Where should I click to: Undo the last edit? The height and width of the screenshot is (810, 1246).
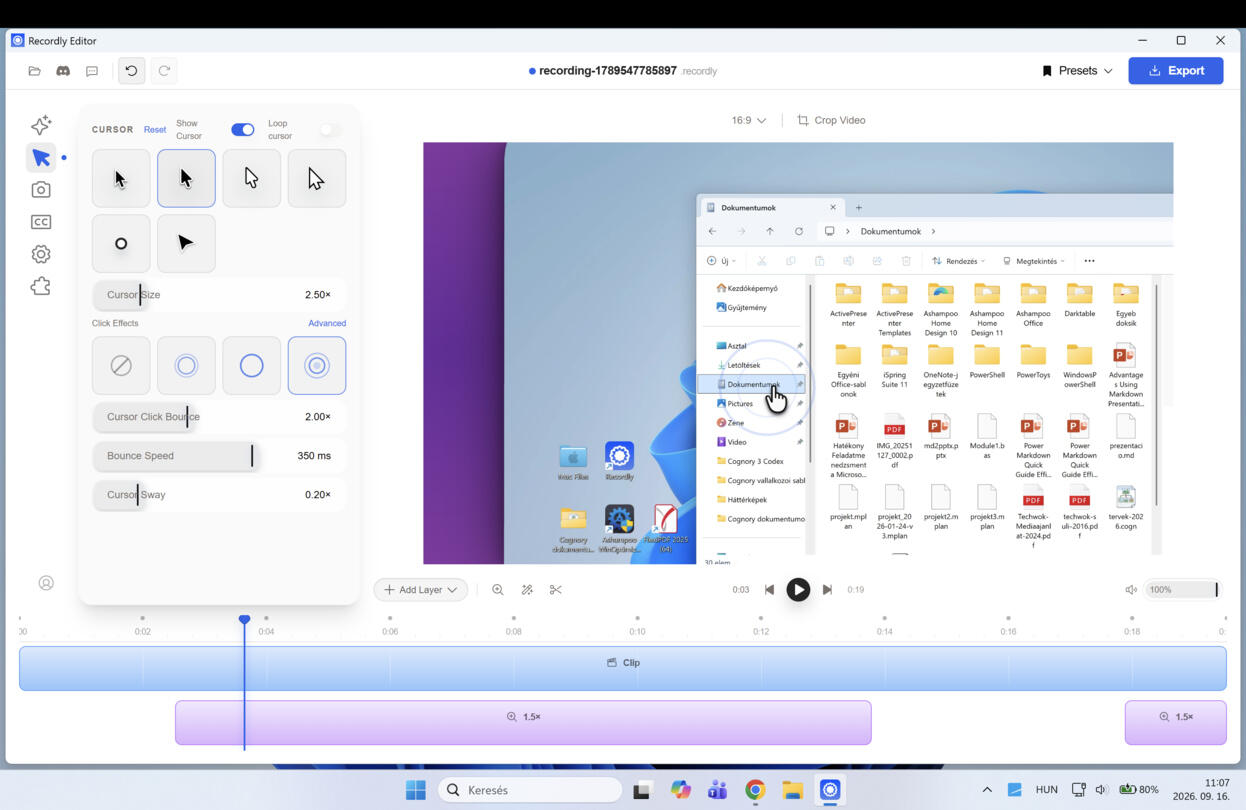[x=131, y=71]
